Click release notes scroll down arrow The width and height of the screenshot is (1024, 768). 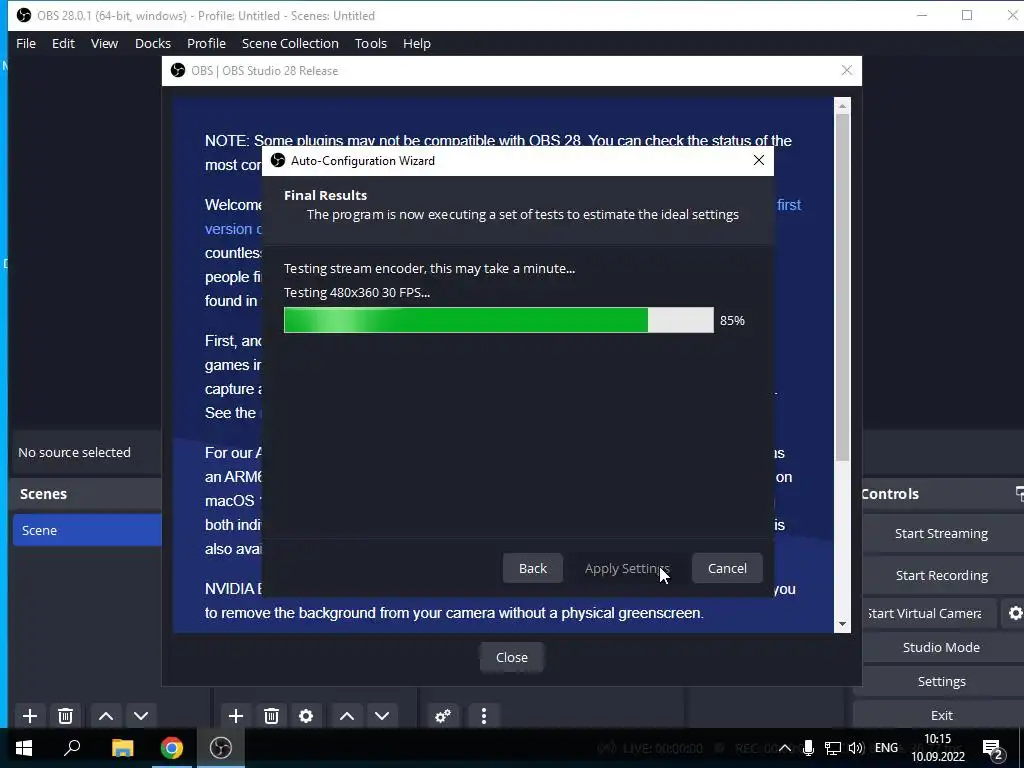pyautogui.click(x=842, y=624)
